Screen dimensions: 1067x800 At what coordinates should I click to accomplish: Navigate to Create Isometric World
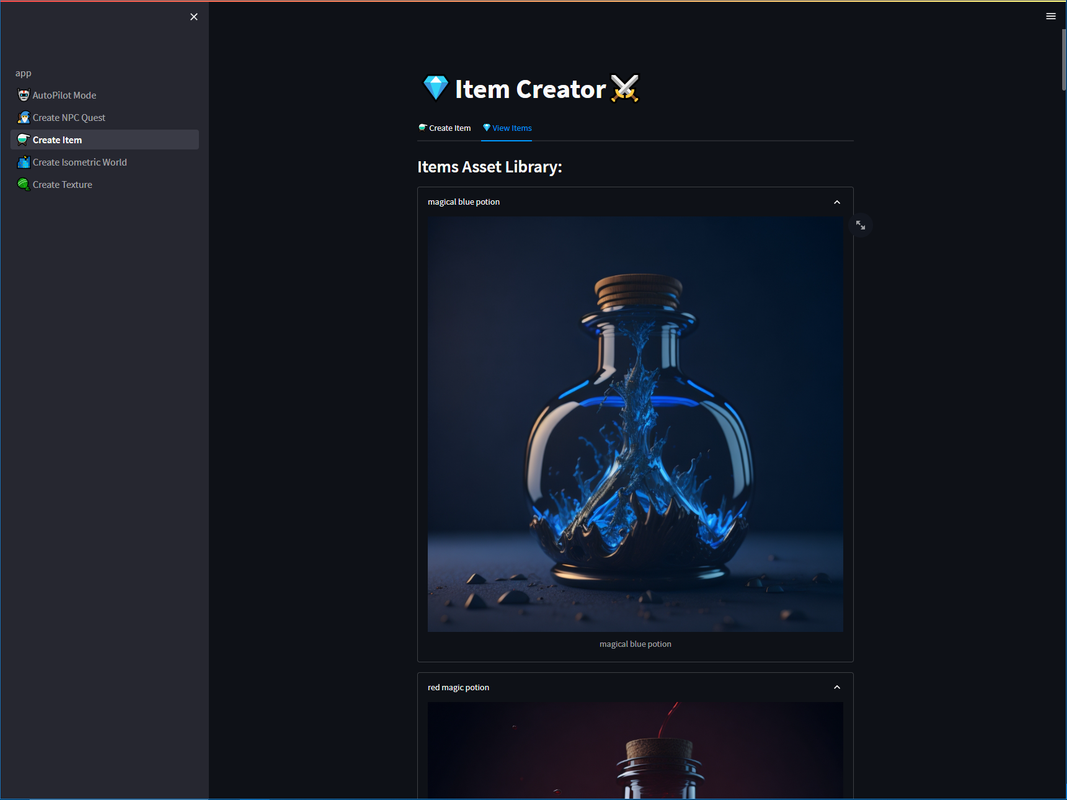(x=105, y=162)
